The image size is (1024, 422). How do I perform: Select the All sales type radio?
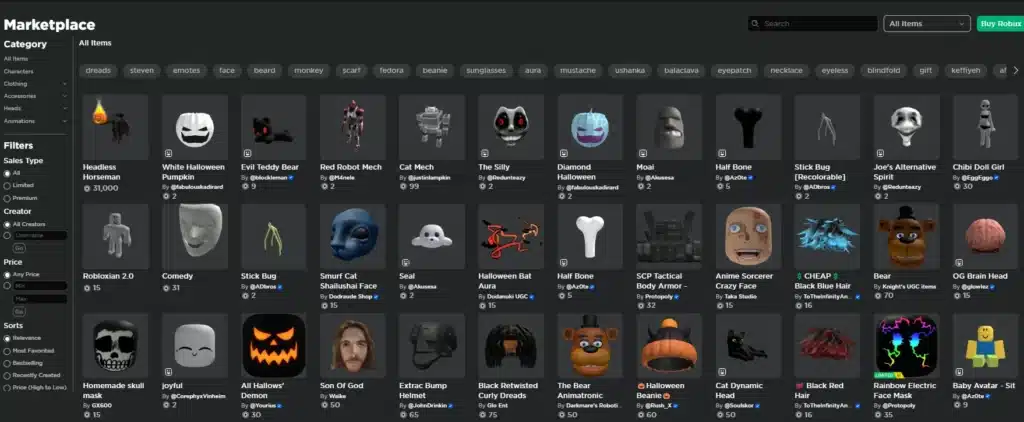coord(7,173)
